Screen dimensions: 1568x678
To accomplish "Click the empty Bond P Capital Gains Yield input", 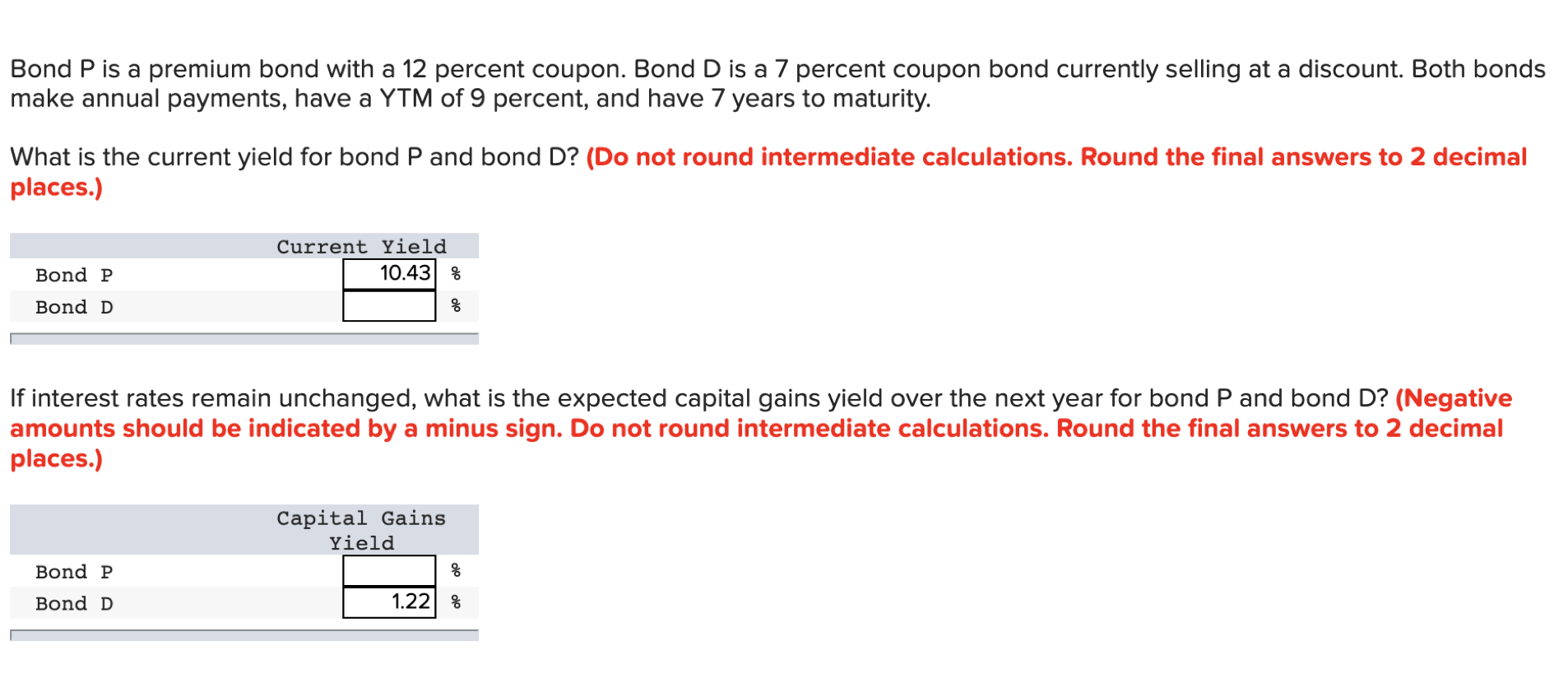I will pos(387,570).
